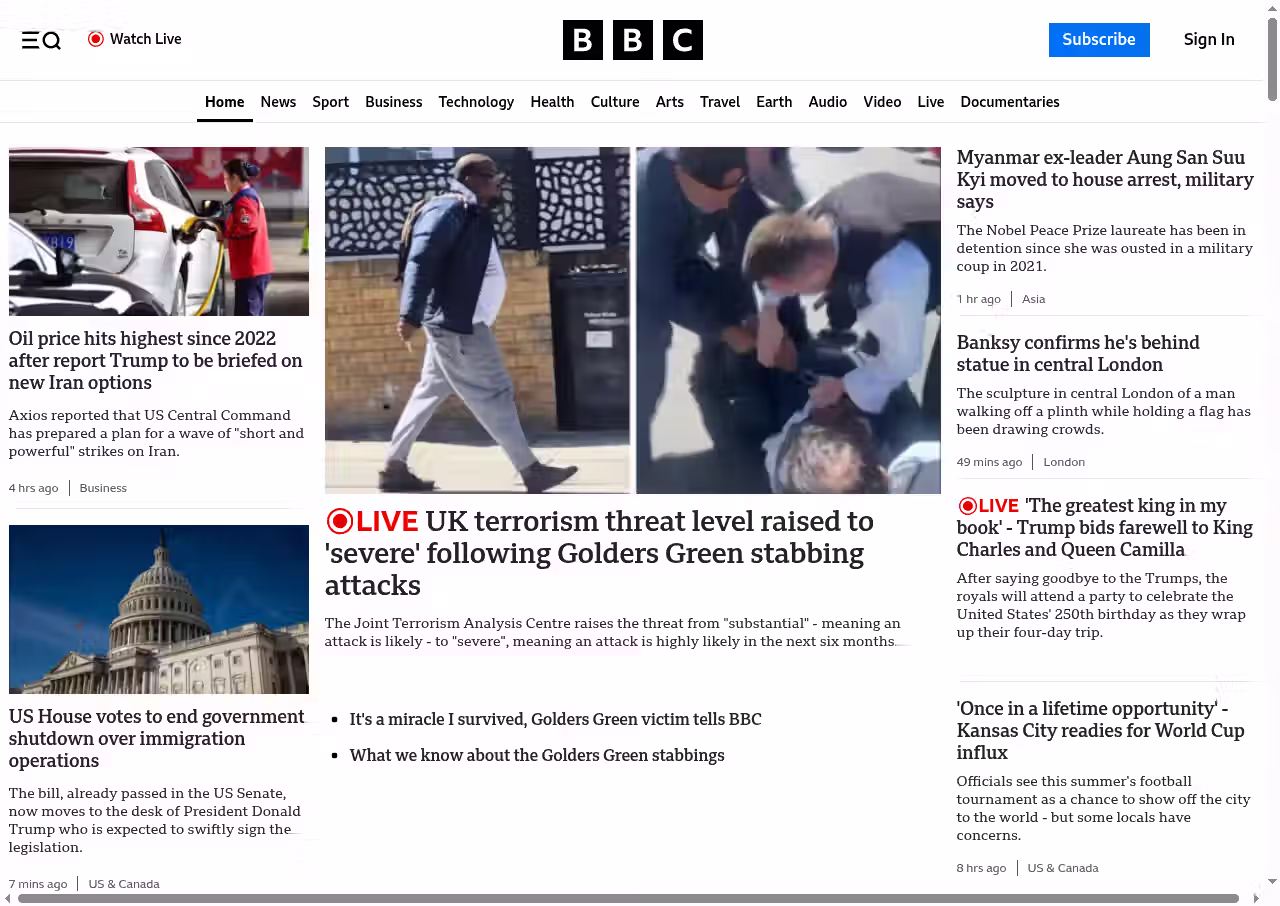The image size is (1280, 906).
Task: Click the horizontal scrollbar right arrow
Action: pyautogui.click(x=1257, y=898)
